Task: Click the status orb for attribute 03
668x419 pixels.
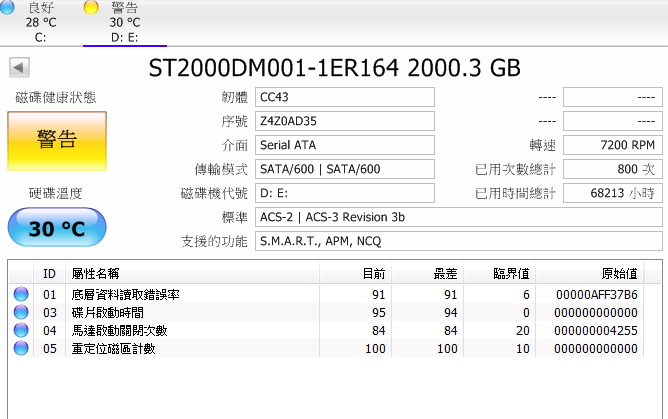Action: 21,312
